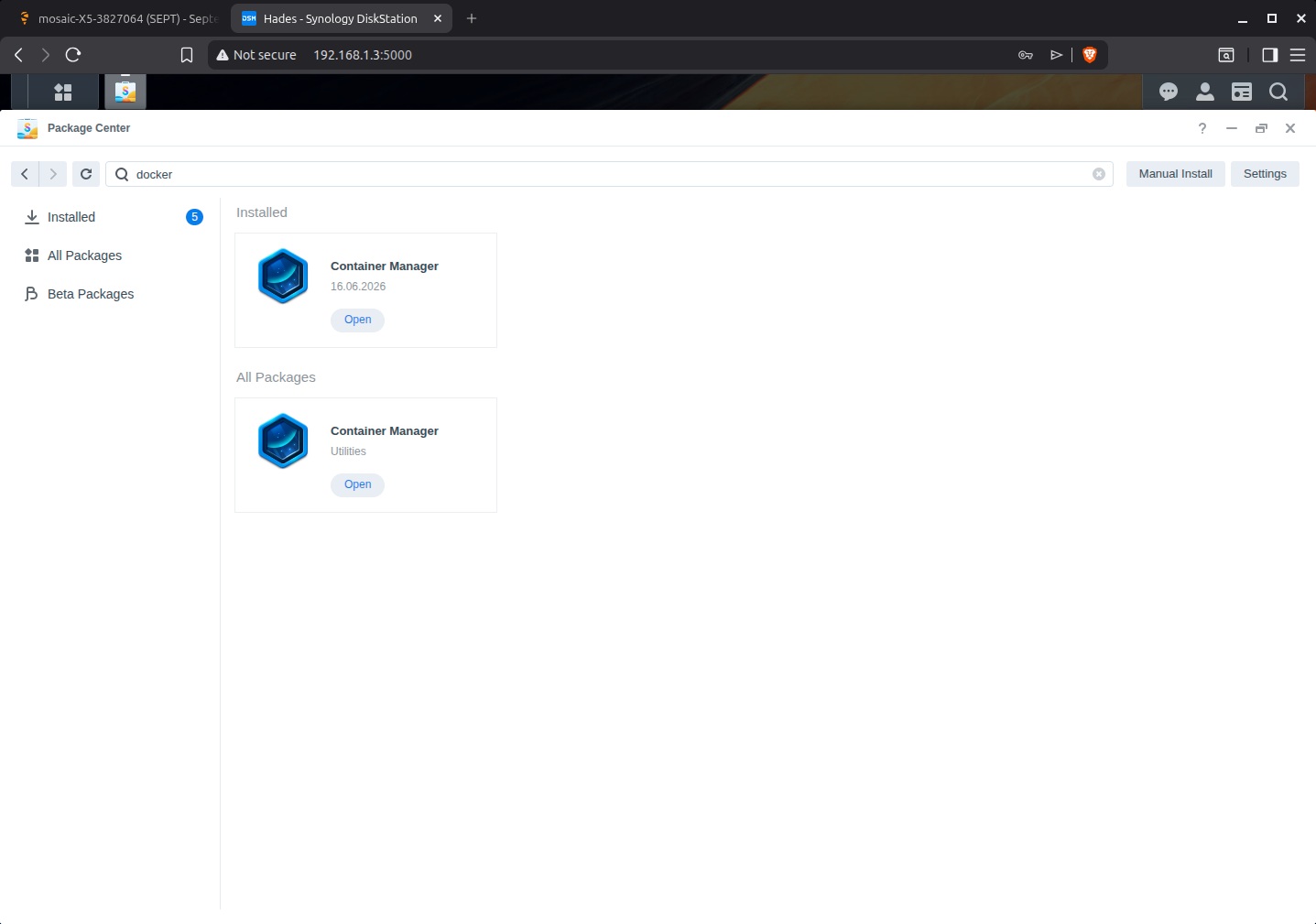Click the Container Manager icon under All Packages
The image size is (1316, 924).
[x=283, y=440]
